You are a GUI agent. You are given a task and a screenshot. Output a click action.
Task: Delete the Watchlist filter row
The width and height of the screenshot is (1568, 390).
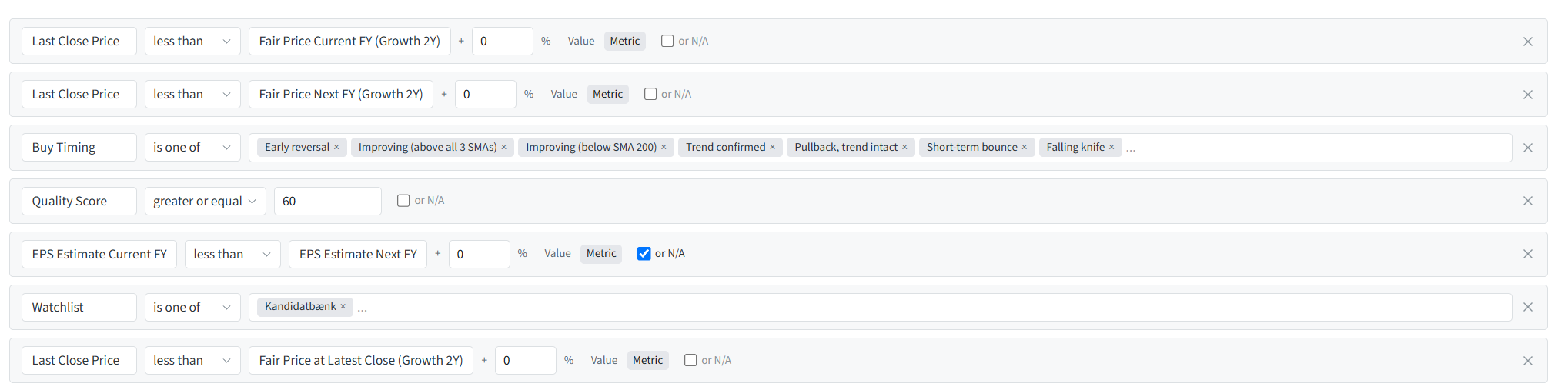(1527, 307)
